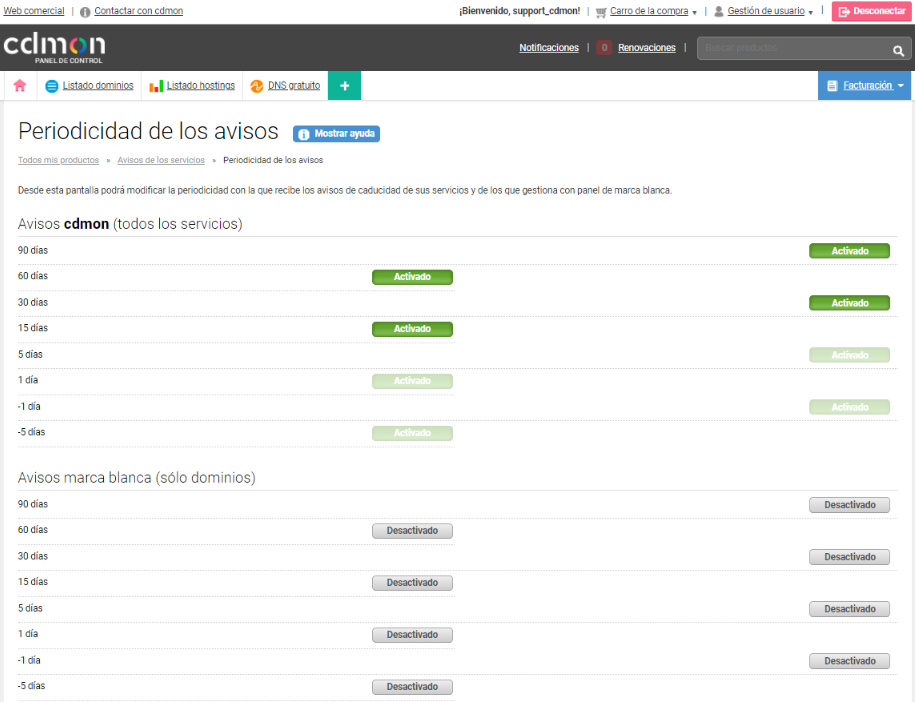Click the bar chart icon beside Listado hostings
Screen dimensions: 915x702
click(156, 86)
